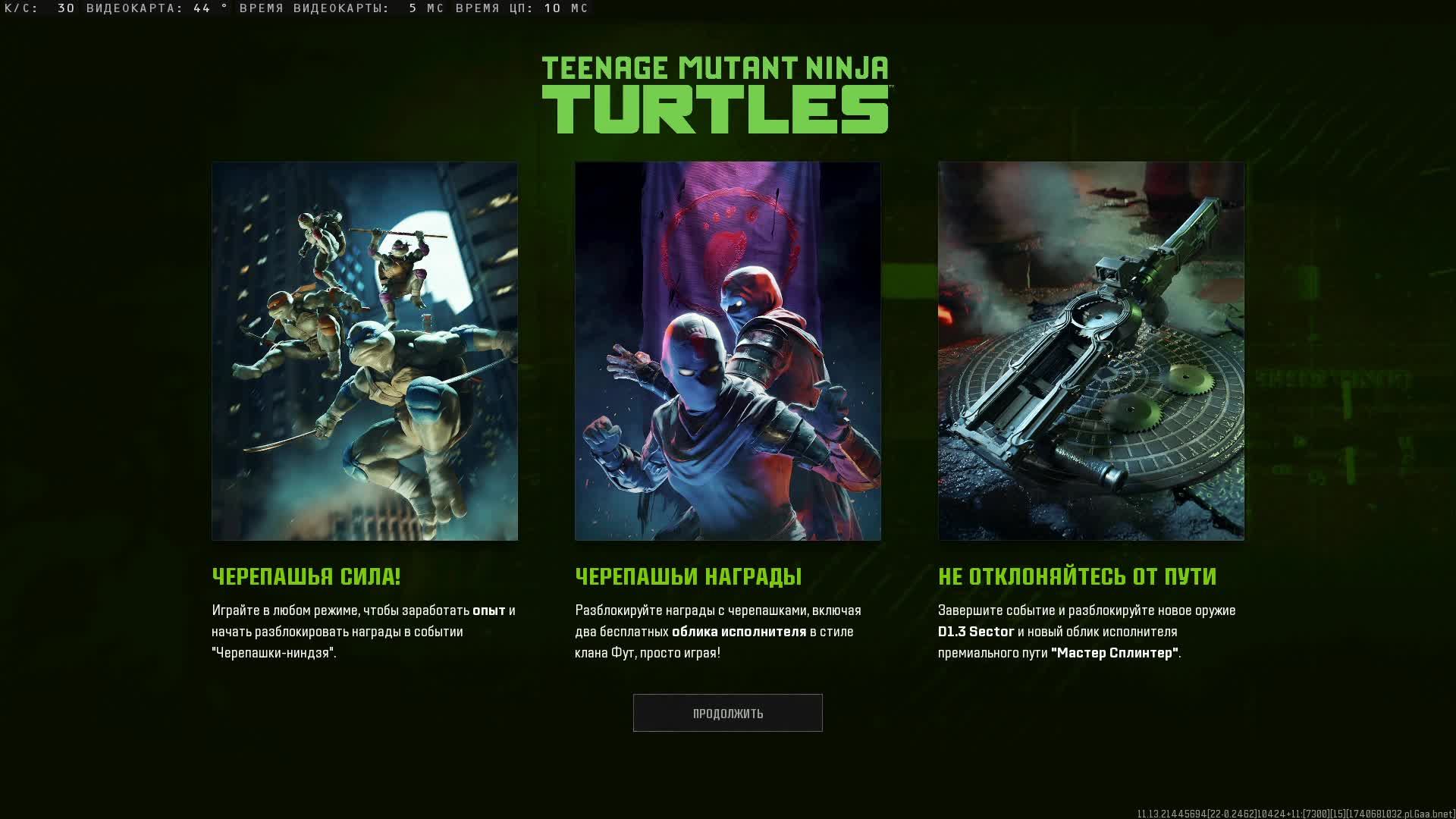1456x819 pixels.
Task: Click the Черепашки-ниндзя event description text
Action: click(x=273, y=653)
